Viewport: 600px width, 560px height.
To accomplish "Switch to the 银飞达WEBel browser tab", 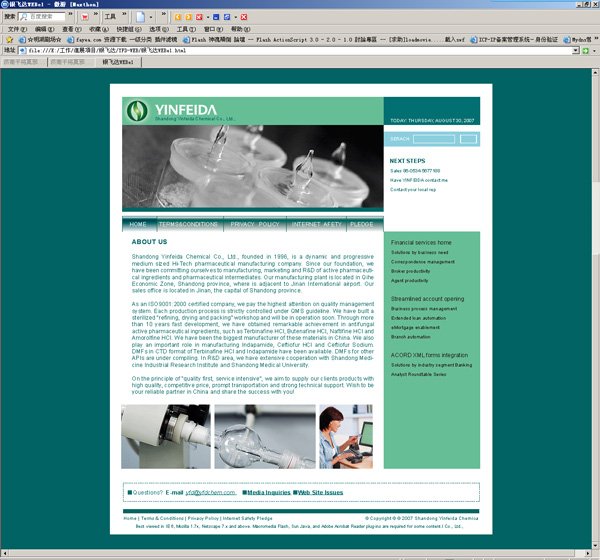I will pyautogui.click(x=118, y=62).
